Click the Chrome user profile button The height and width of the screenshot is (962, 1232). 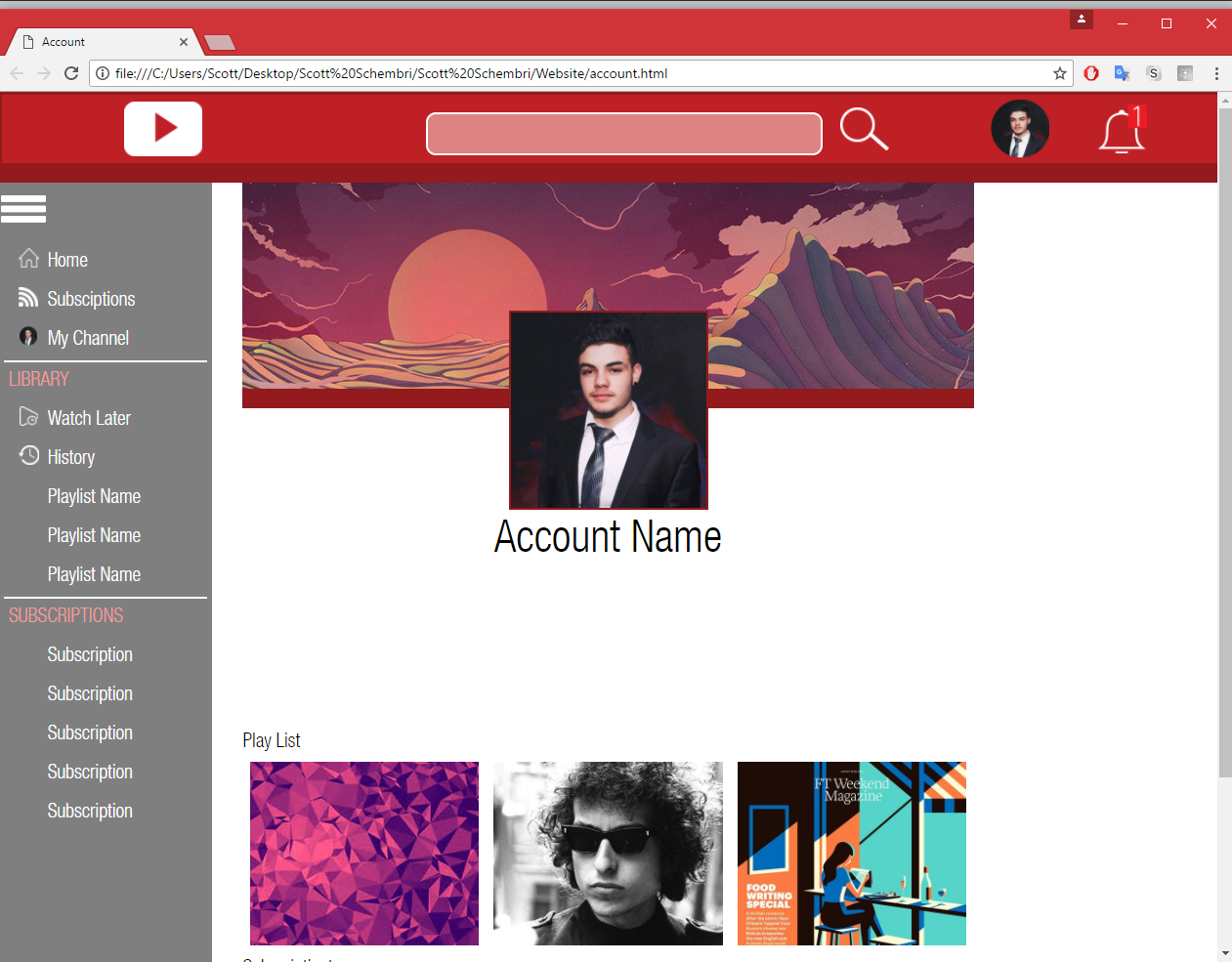pos(1082,20)
